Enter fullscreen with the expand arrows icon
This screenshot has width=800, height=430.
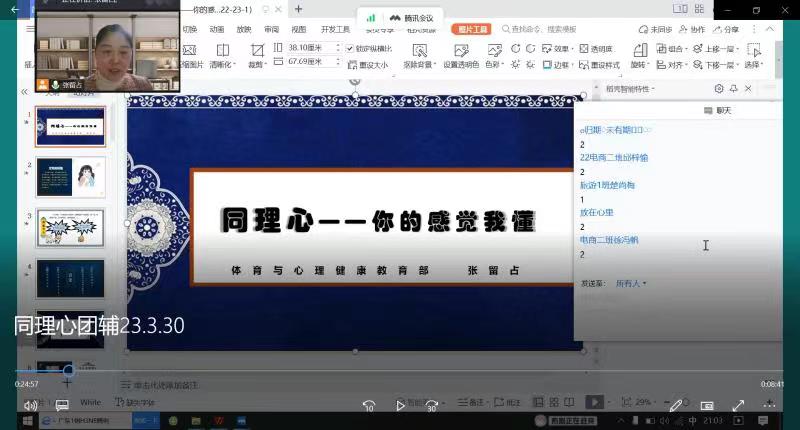pos(739,405)
